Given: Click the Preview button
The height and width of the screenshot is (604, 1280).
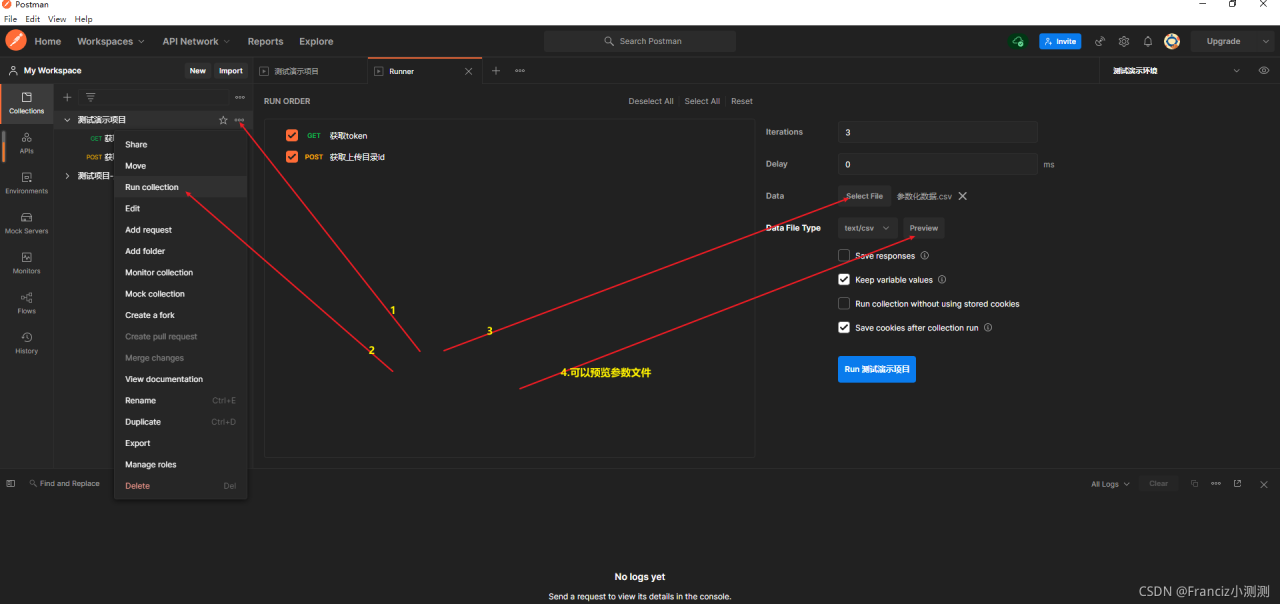Looking at the screenshot, I should pyautogui.click(x=924, y=228).
